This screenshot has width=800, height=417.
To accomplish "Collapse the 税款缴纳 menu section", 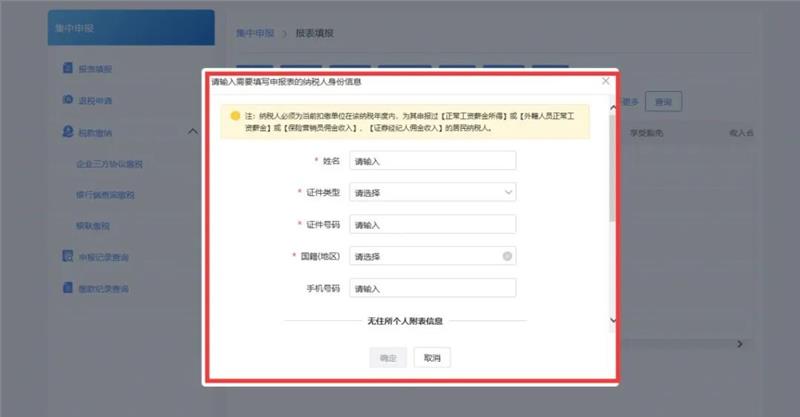I will (x=193, y=133).
